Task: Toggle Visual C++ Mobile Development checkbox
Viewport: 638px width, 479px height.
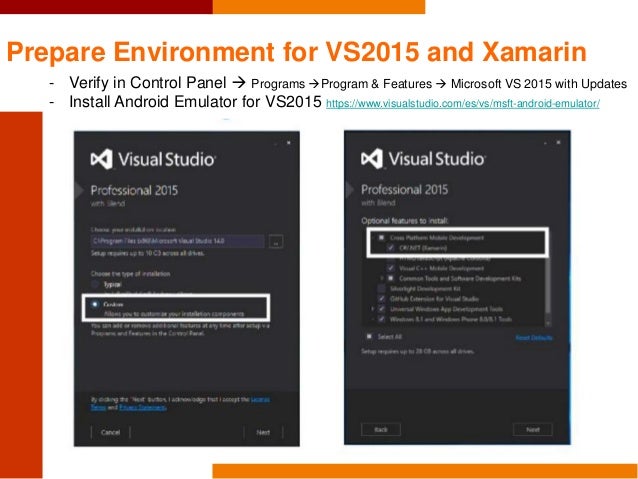Action: point(391,268)
